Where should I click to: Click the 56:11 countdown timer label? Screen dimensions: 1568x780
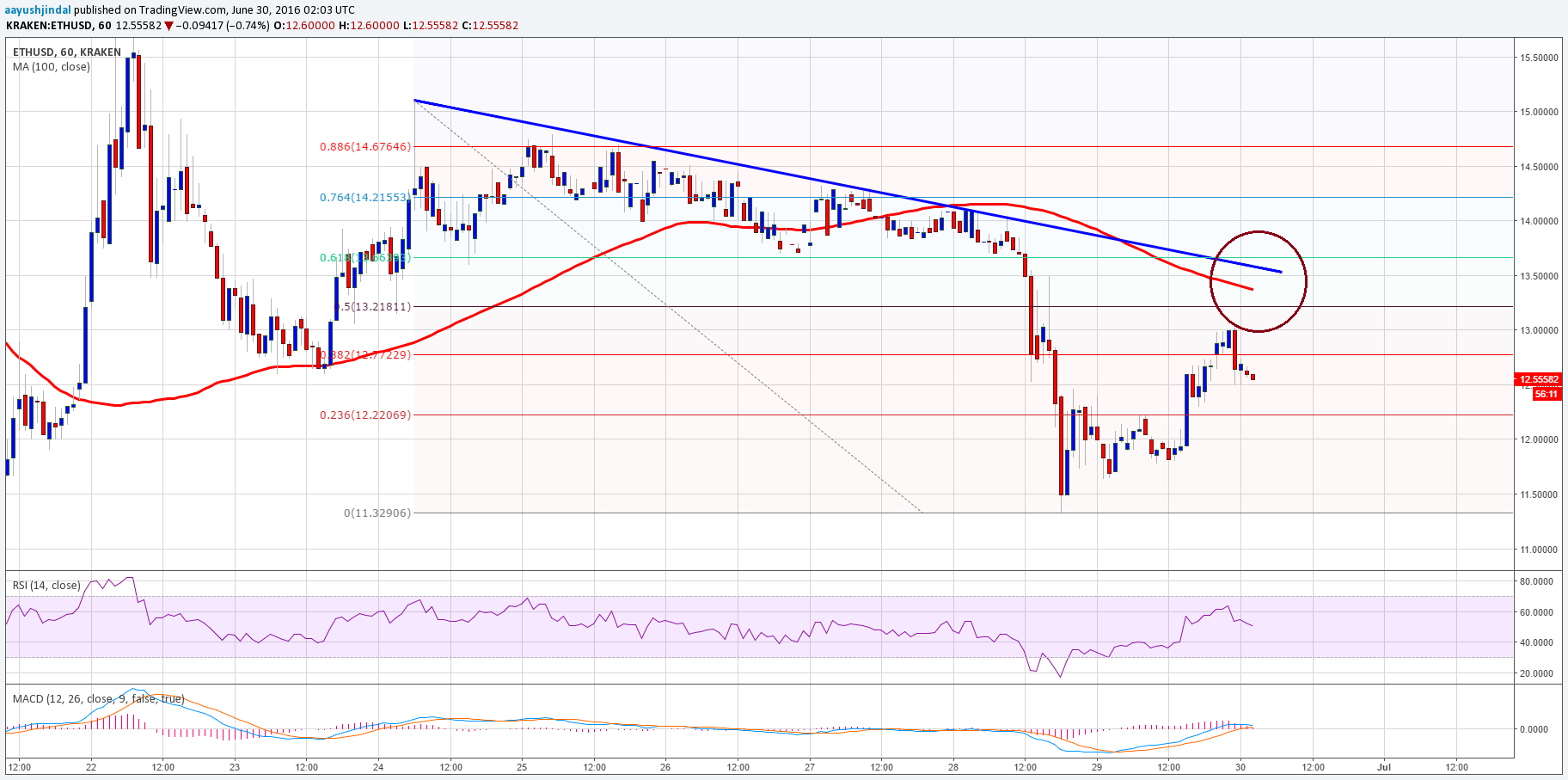(1547, 394)
